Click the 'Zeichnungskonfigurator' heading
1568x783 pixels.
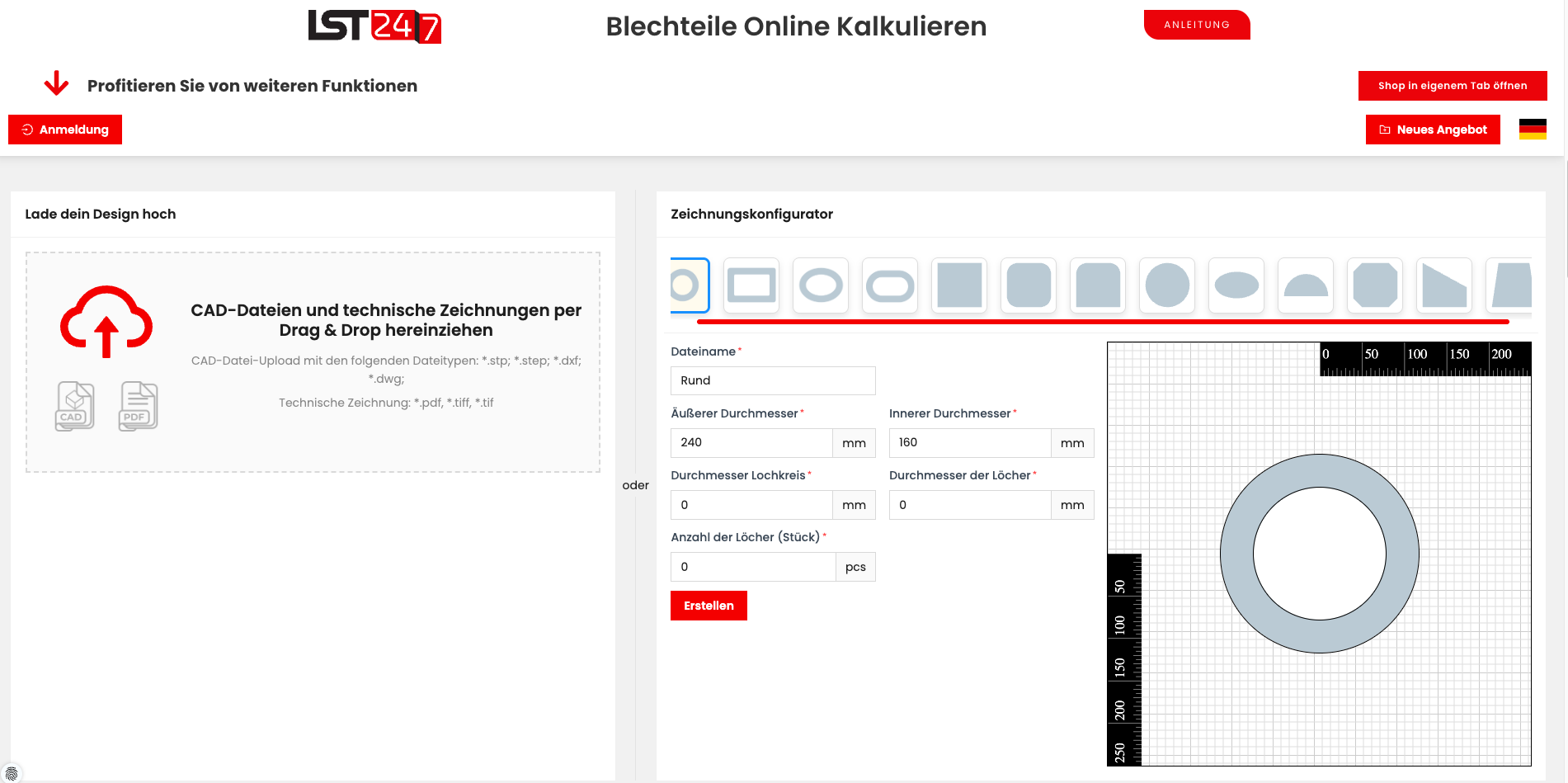tap(751, 214)
